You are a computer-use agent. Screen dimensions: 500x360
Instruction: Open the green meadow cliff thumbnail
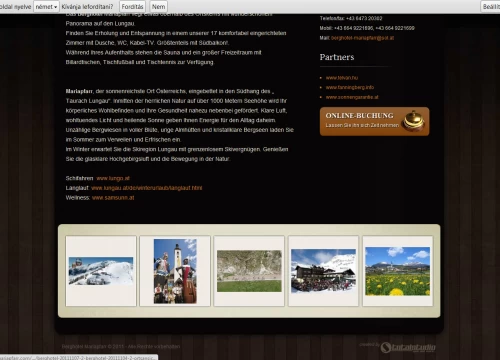click(x=249, y=271)
